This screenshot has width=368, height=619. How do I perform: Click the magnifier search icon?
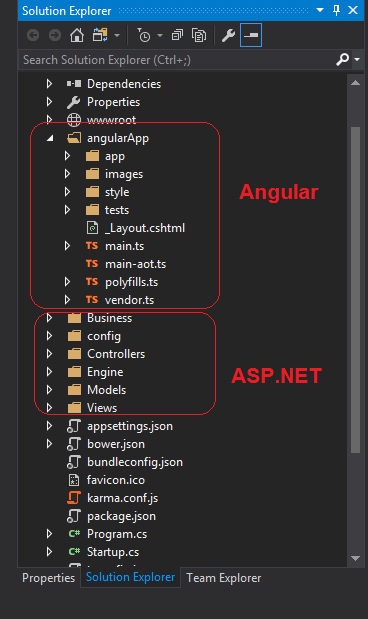click(x=342, y=60)
